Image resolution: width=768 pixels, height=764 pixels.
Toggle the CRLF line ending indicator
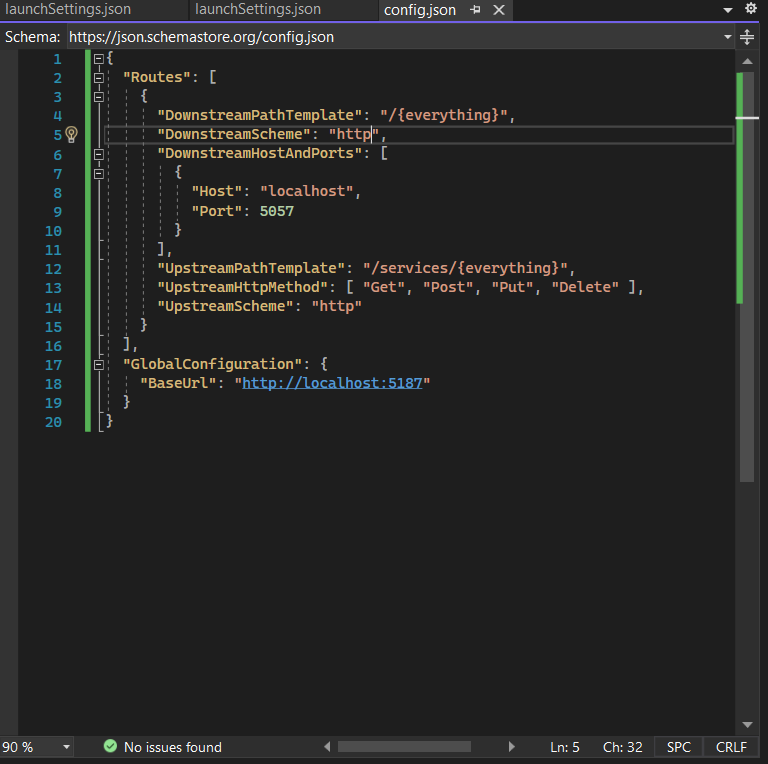coord(731,747)
